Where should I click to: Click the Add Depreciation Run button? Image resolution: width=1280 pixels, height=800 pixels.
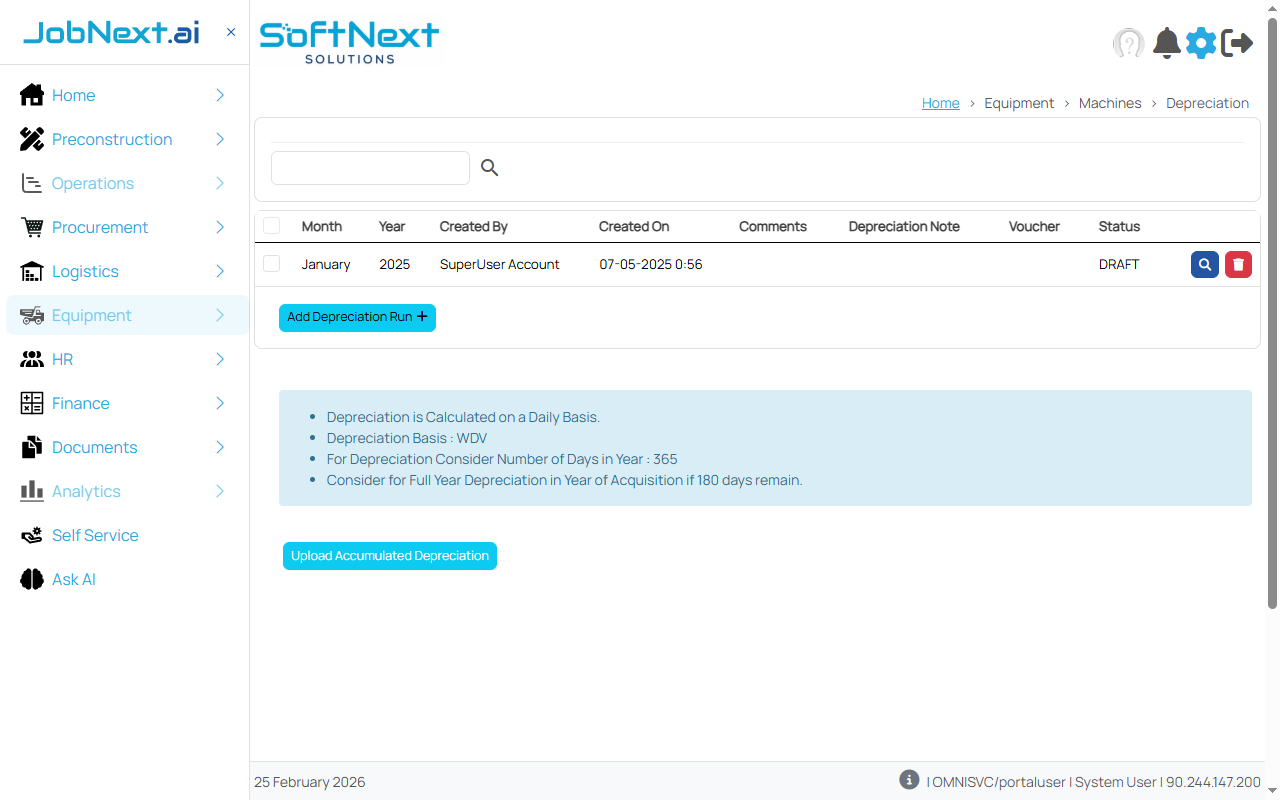click(357, 317)
